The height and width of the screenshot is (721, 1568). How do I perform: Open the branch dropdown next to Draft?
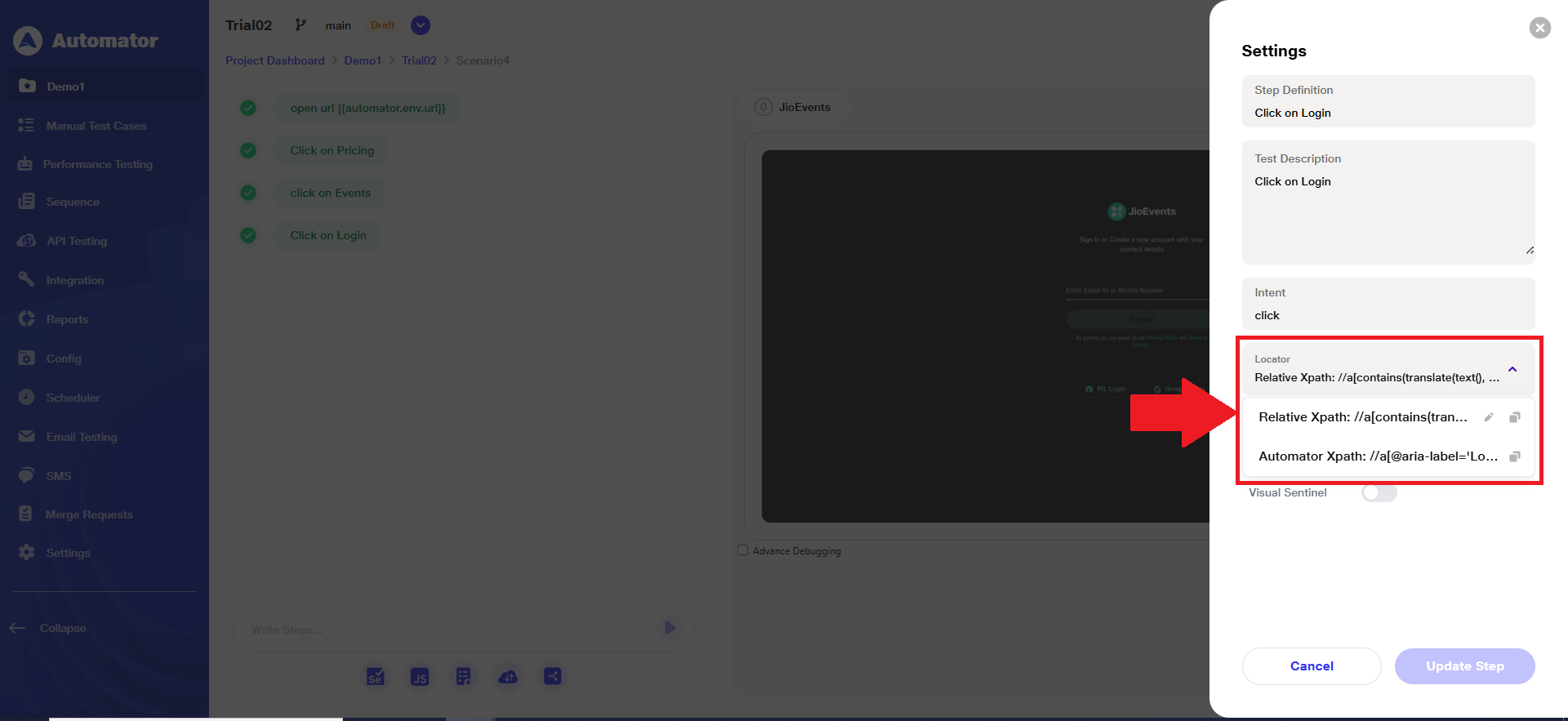coord(420,25)
